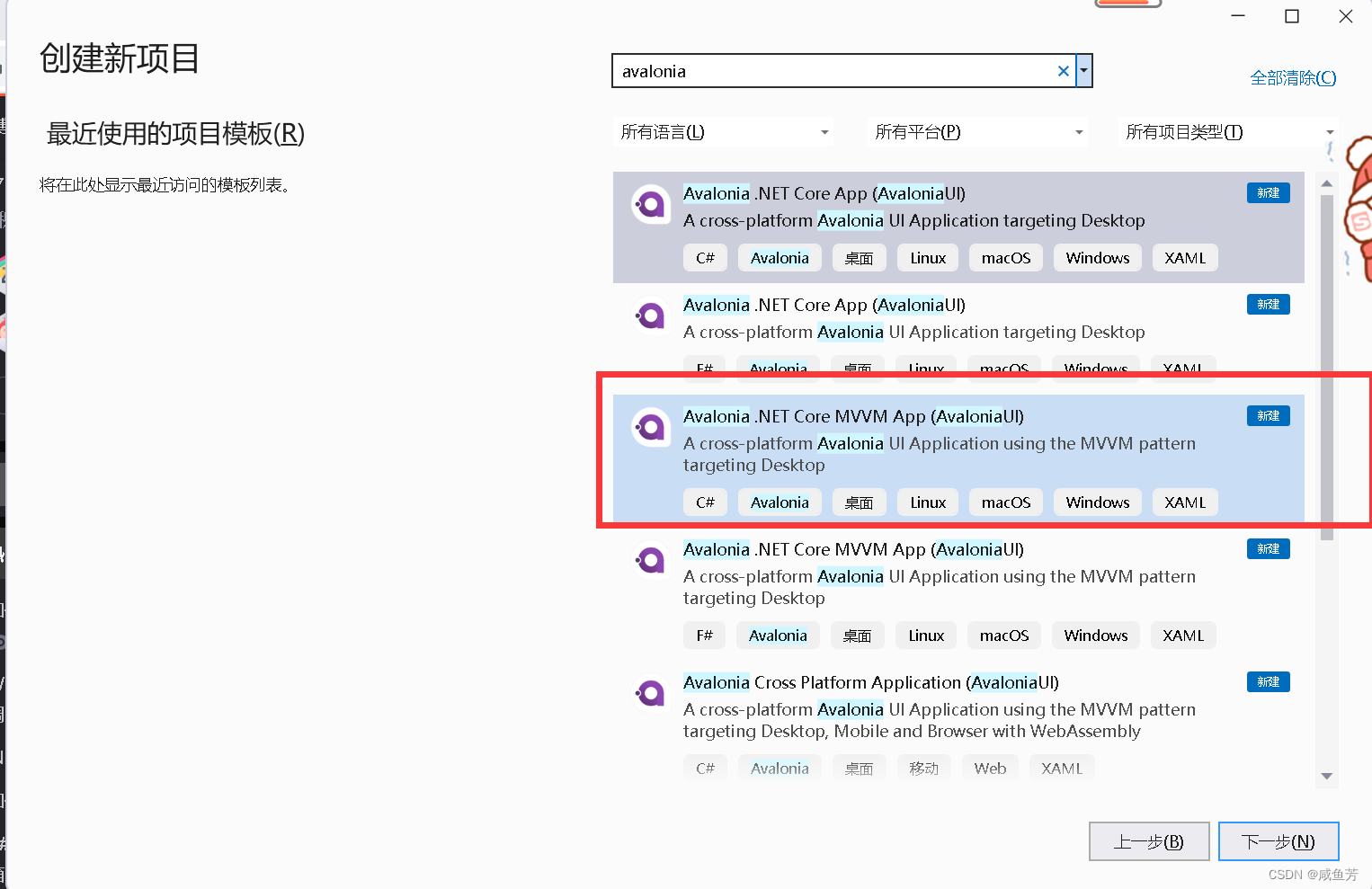Image resolution: width=1372 pixels, height=889 pixels.
Task: Click the 上一步(B) back button
Action: point(1149,841)
